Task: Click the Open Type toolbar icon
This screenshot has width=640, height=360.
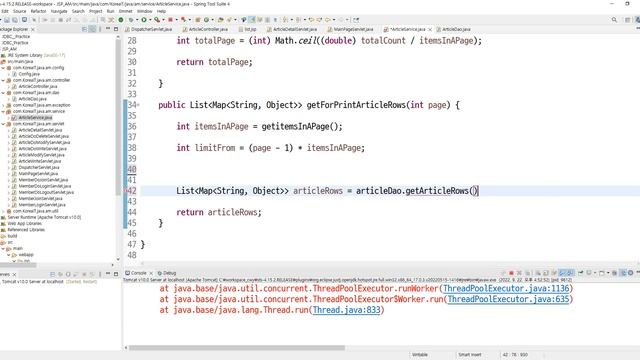Action: click(220, 20)
